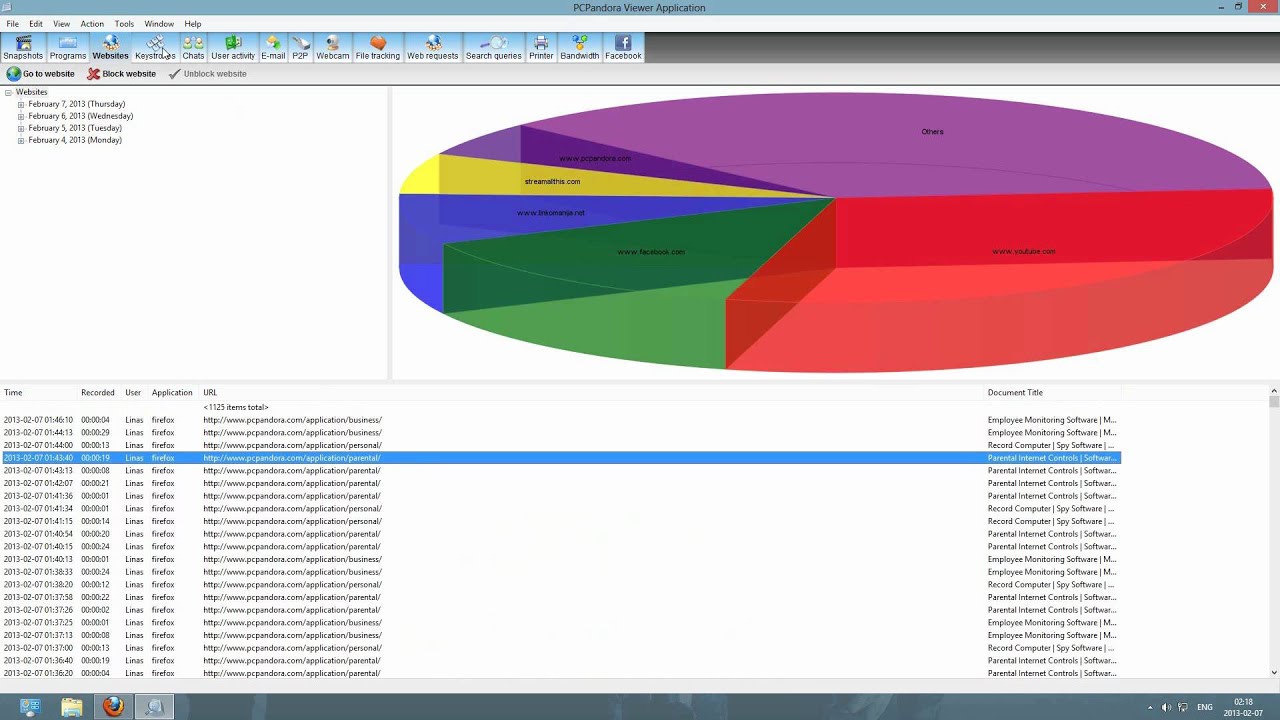The height and width of the screenshot is (720, 1280).
Task: Open the E-mail toolbar icon
Action: pos(273,47)
